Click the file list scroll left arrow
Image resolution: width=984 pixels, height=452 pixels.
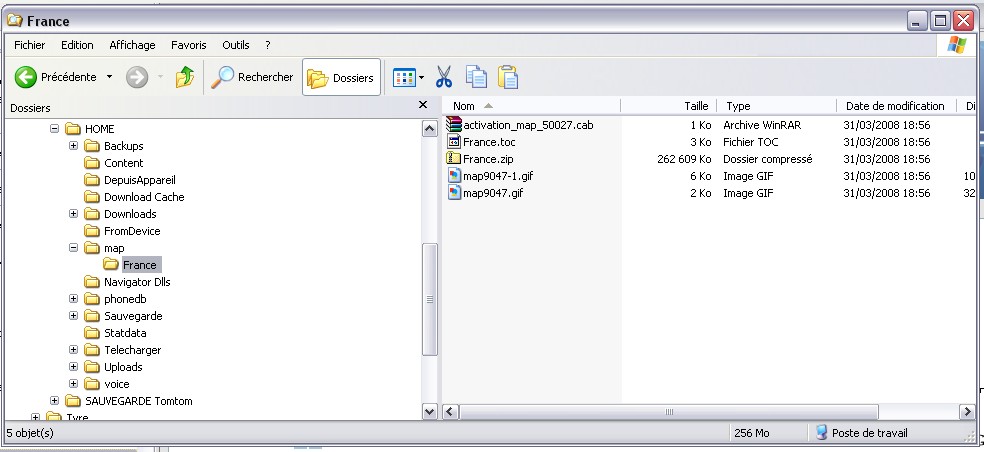pos(451,412)
